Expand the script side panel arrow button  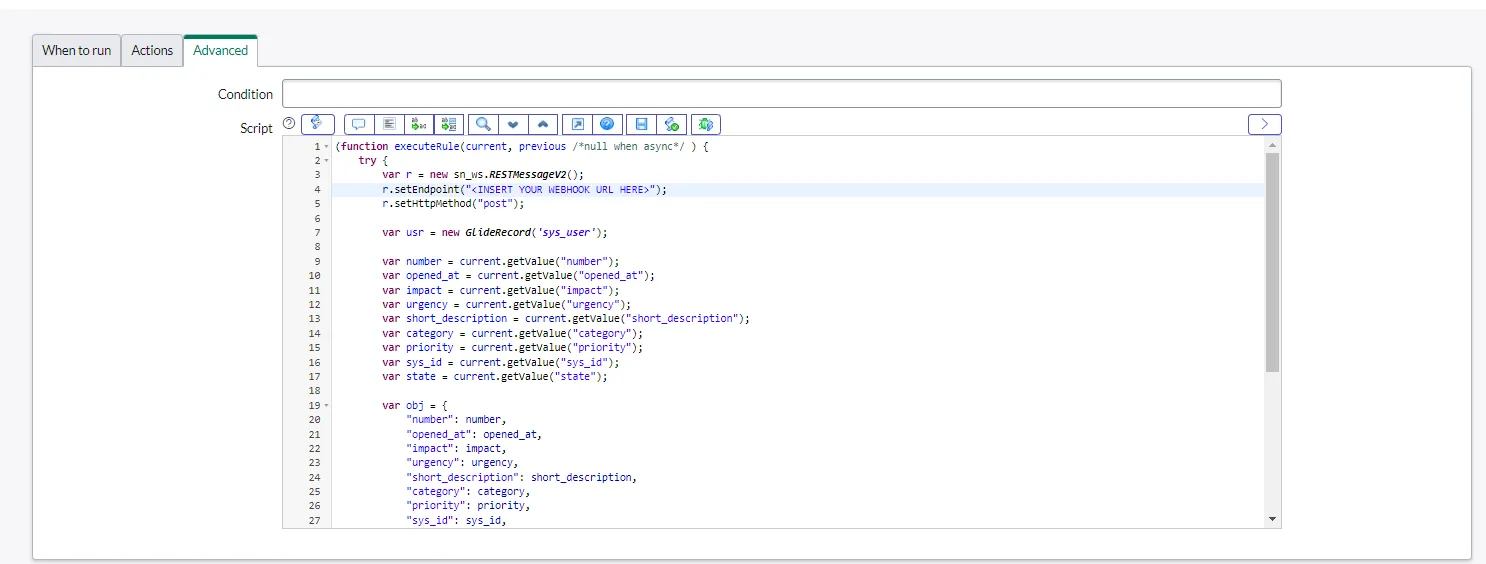(x=1265, y=125)
